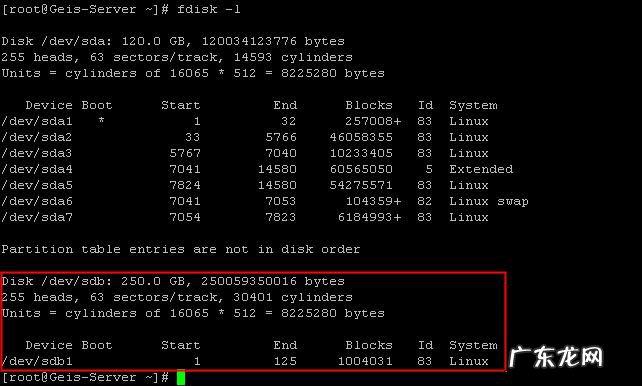Click '14593' cylinders value
This screenshot has width=642, height=386.
coord(253,57)
